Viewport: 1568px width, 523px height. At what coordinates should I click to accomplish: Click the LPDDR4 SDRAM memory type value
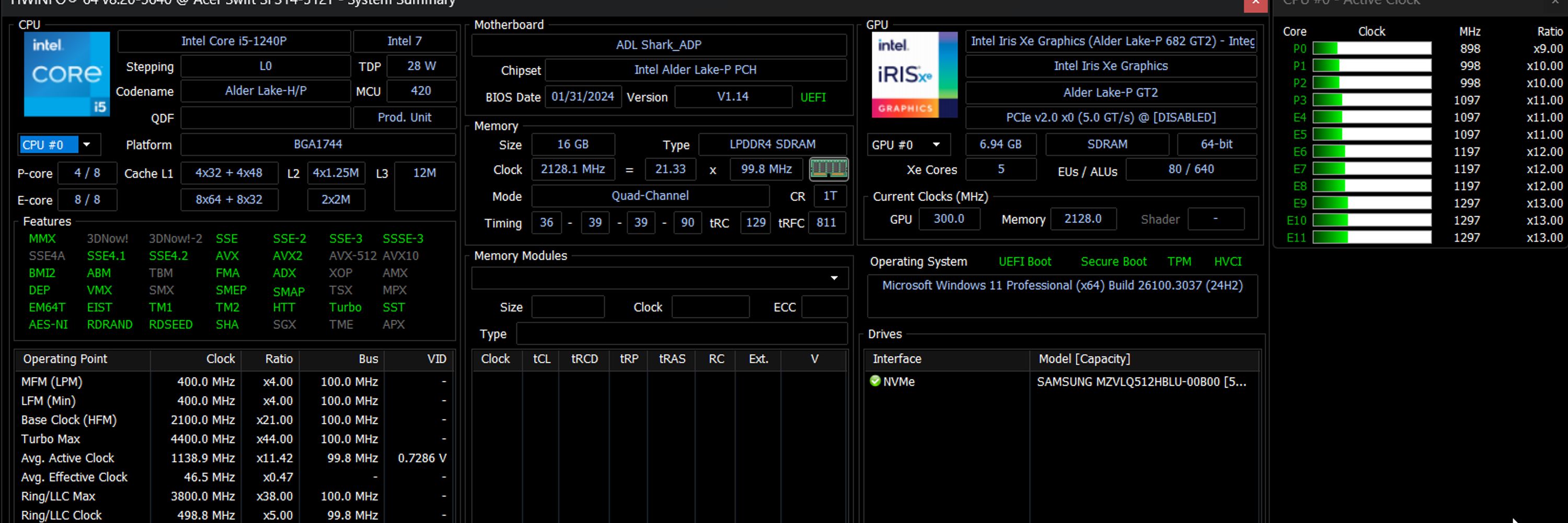pyautogui.click(x=773, y=144)
